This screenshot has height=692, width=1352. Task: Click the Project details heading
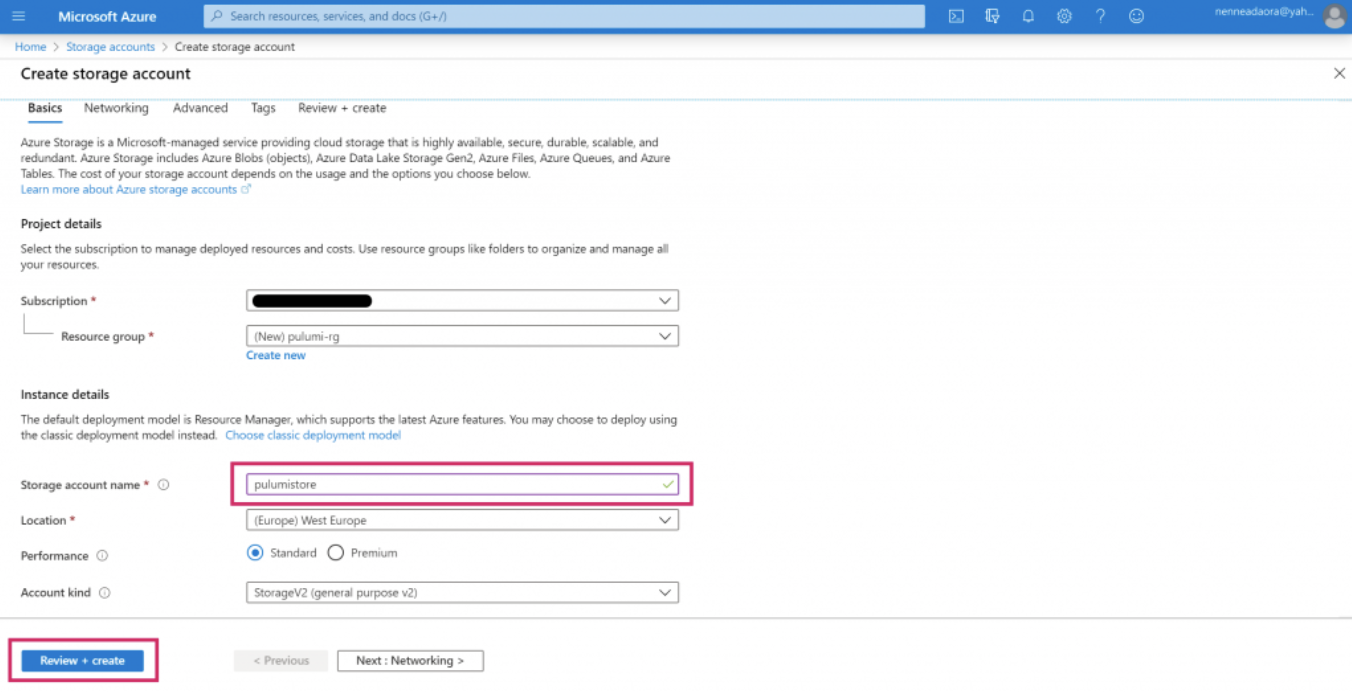coord(61,224)
